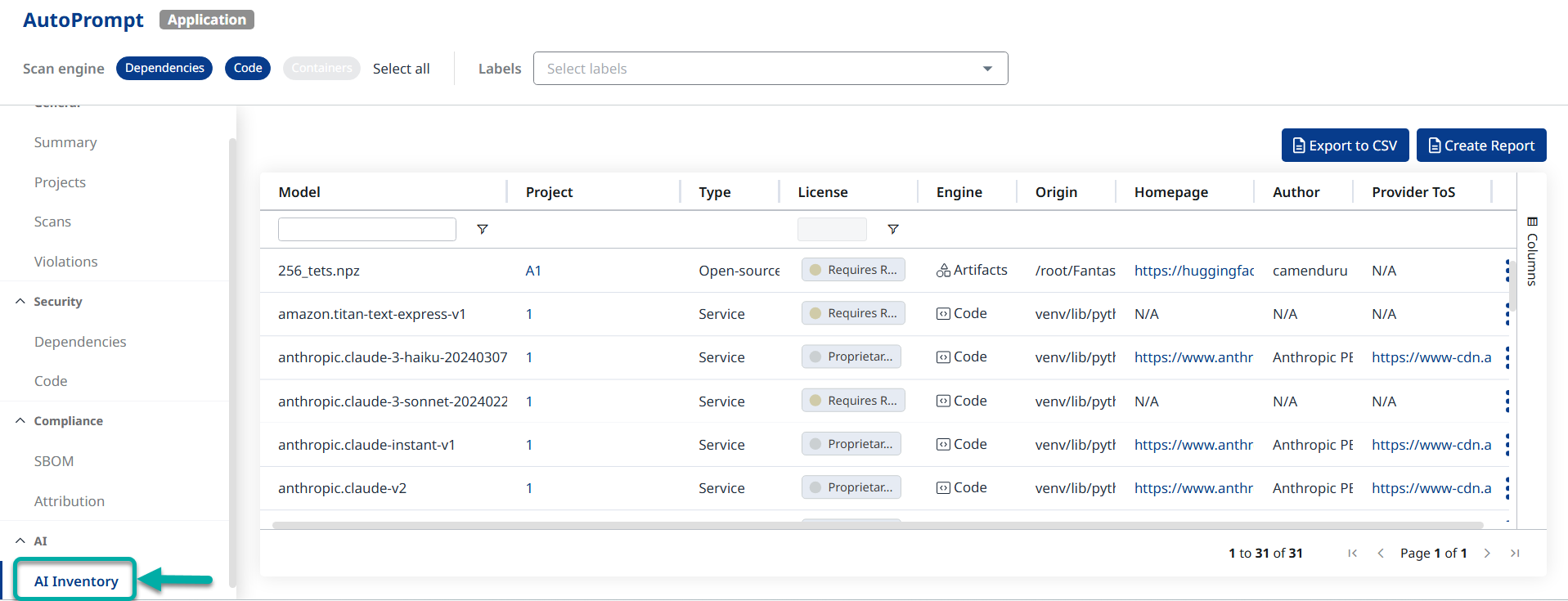
Task: Click the Code engine icon in claude-instant-v1 row
Action: [x=943, y=445]
